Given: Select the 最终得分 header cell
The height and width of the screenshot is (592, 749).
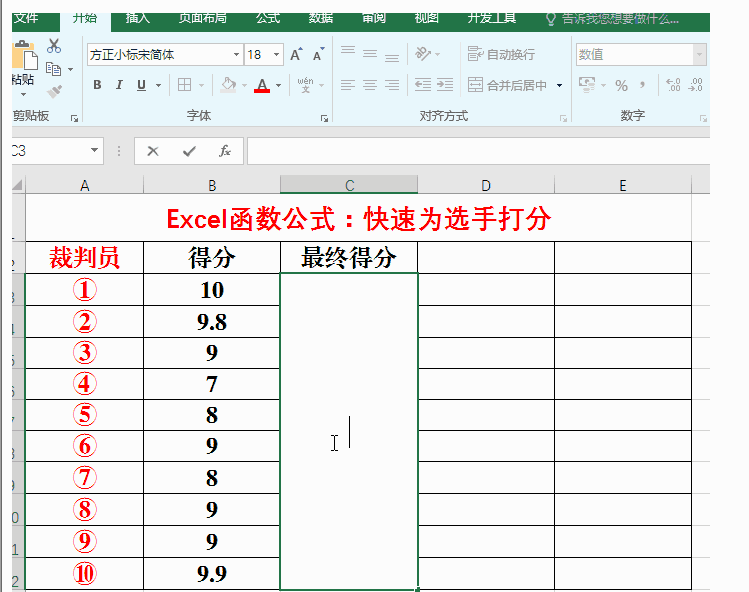Looking at the screenshot, I should [349, 258].
